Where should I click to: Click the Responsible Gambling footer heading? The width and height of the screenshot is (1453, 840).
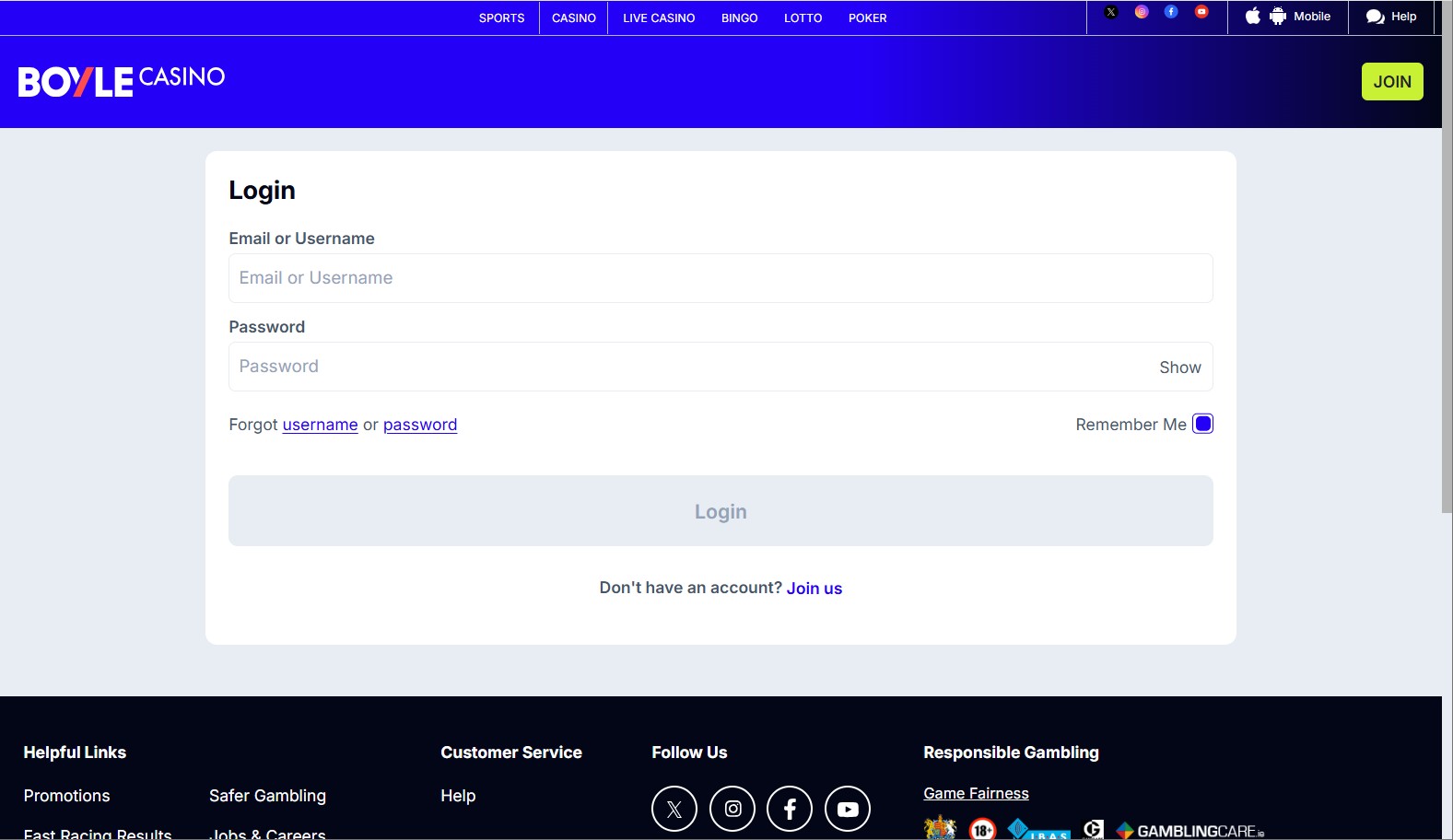pos(1011,752)
